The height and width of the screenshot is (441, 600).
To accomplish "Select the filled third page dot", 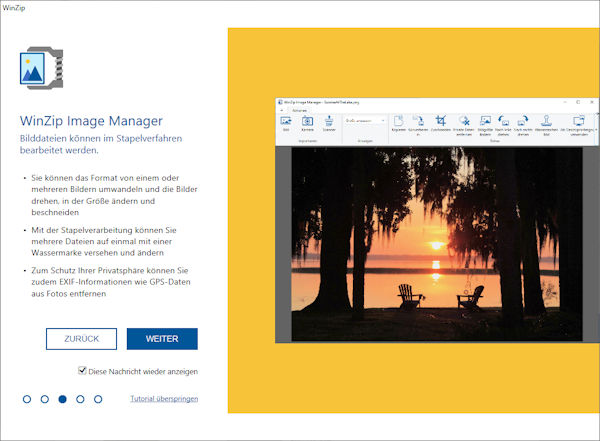I will click(x=62, y=399).
